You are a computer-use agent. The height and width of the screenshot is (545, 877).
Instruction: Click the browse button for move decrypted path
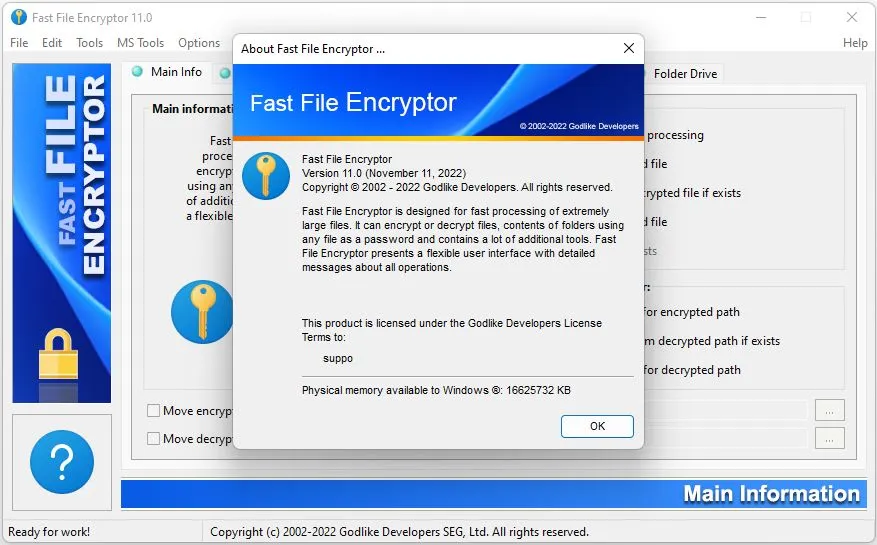[x=829, y=439]
